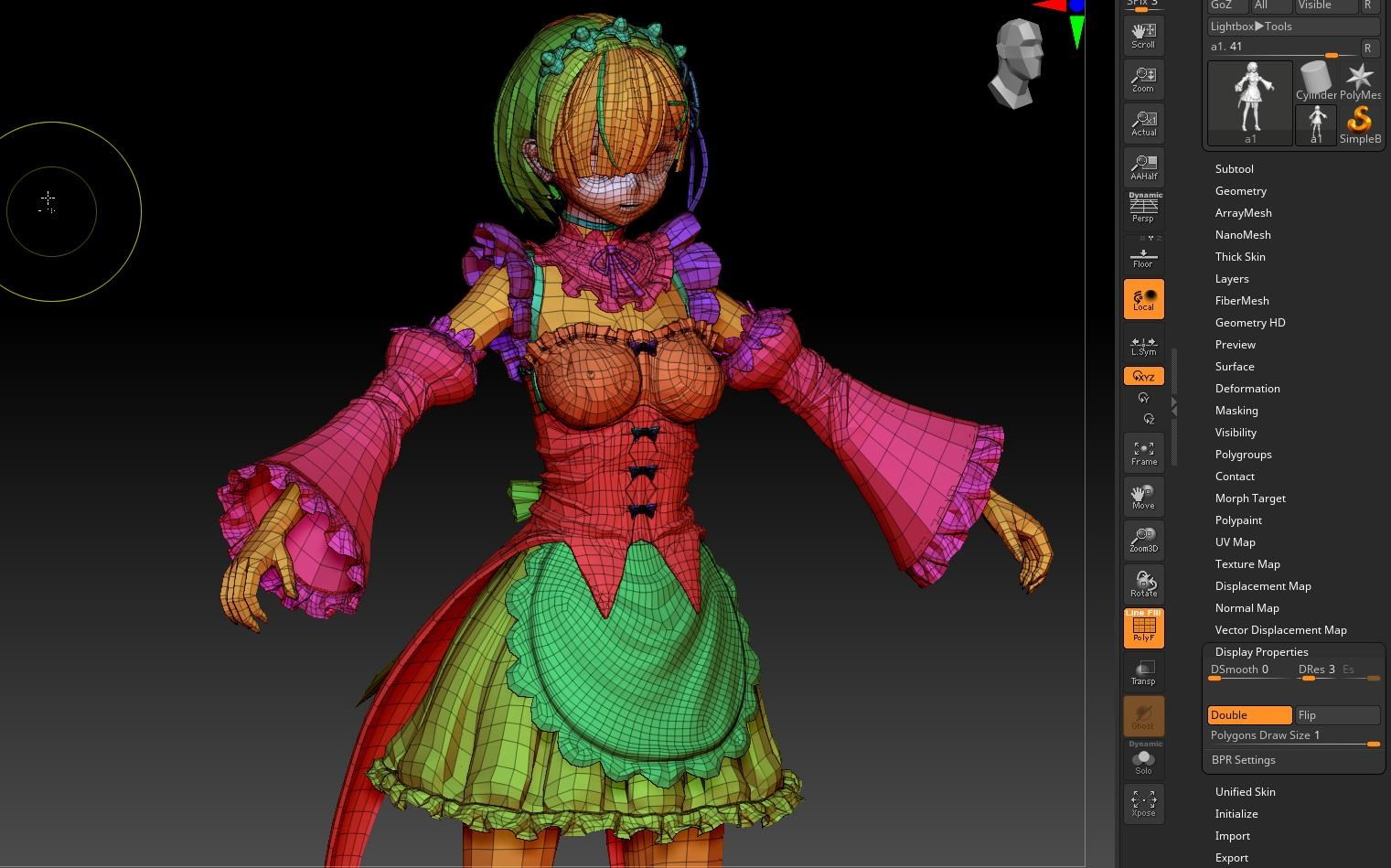Click the Zoom3D icon
Viewport: 1391px width, 868px height.
pos(1143,540)
